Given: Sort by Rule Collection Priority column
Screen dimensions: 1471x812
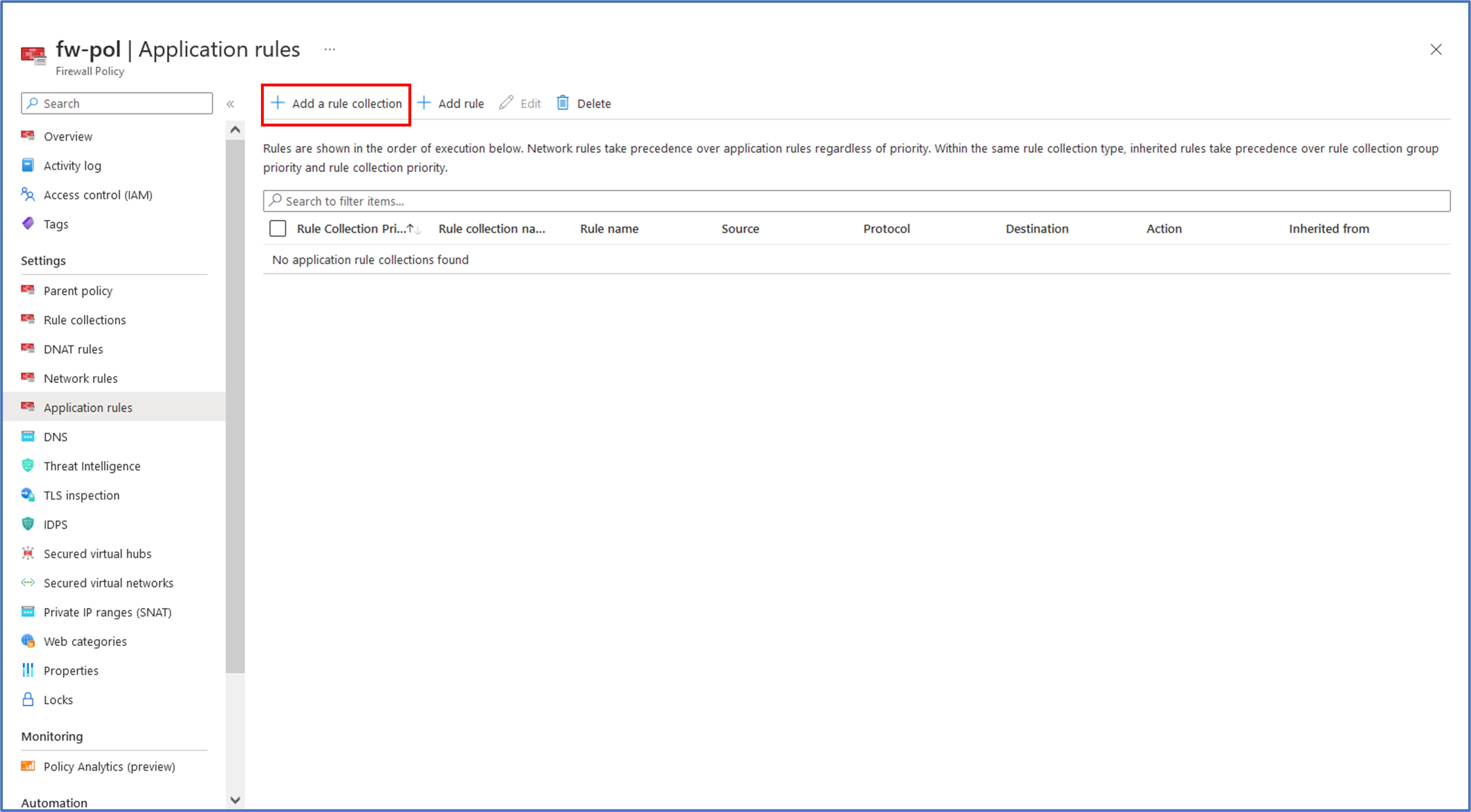Looking at the screenshot, I should pos(354,228).
